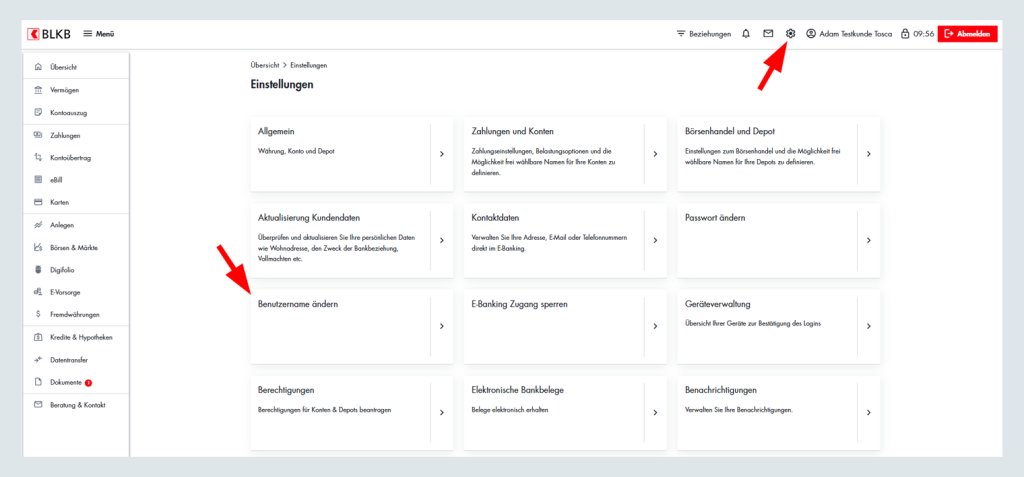Click the Datentransfer icon in sidebar

[38, 359]
